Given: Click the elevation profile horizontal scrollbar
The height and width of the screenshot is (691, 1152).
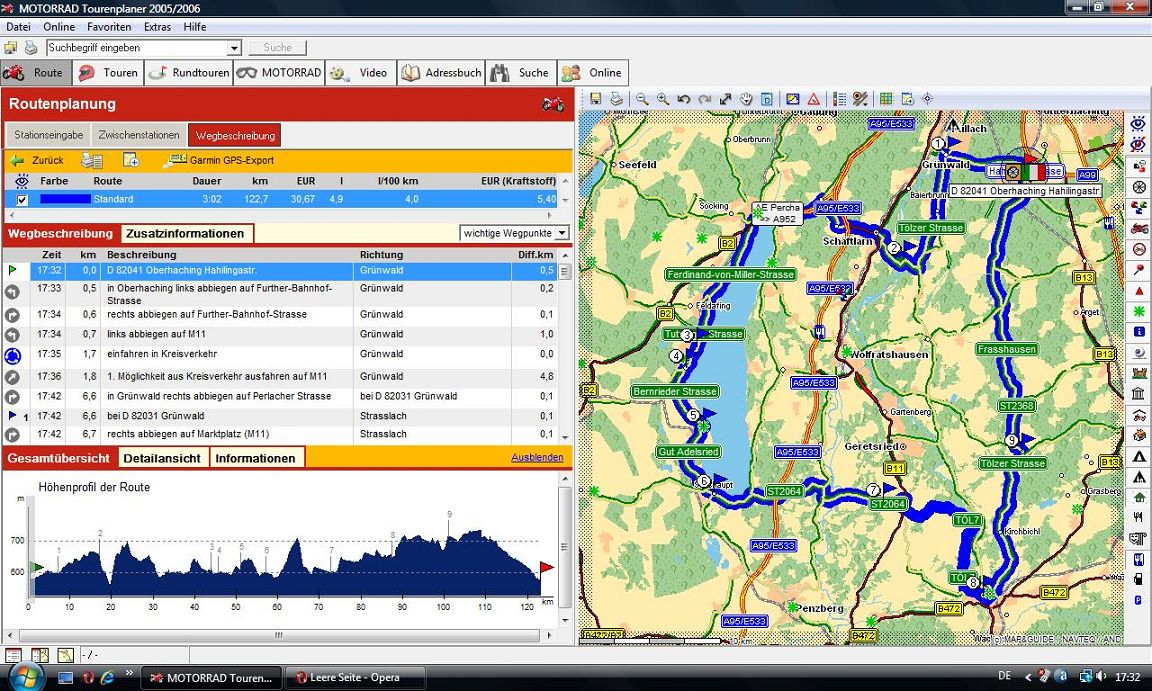Looking at the screenshot, I should [x=279, y=635].
